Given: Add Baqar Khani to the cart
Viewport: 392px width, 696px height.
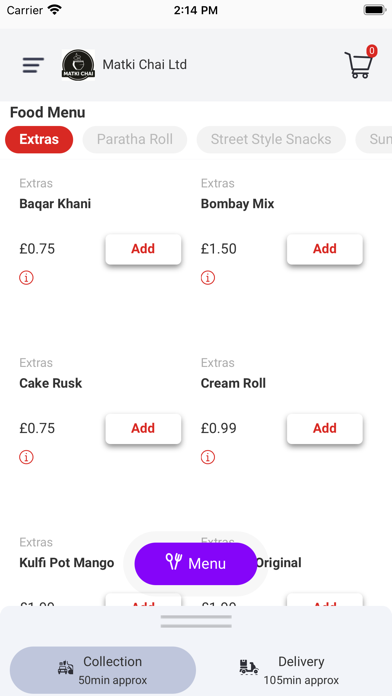Looking at the screenshot, I should [143, 249].
